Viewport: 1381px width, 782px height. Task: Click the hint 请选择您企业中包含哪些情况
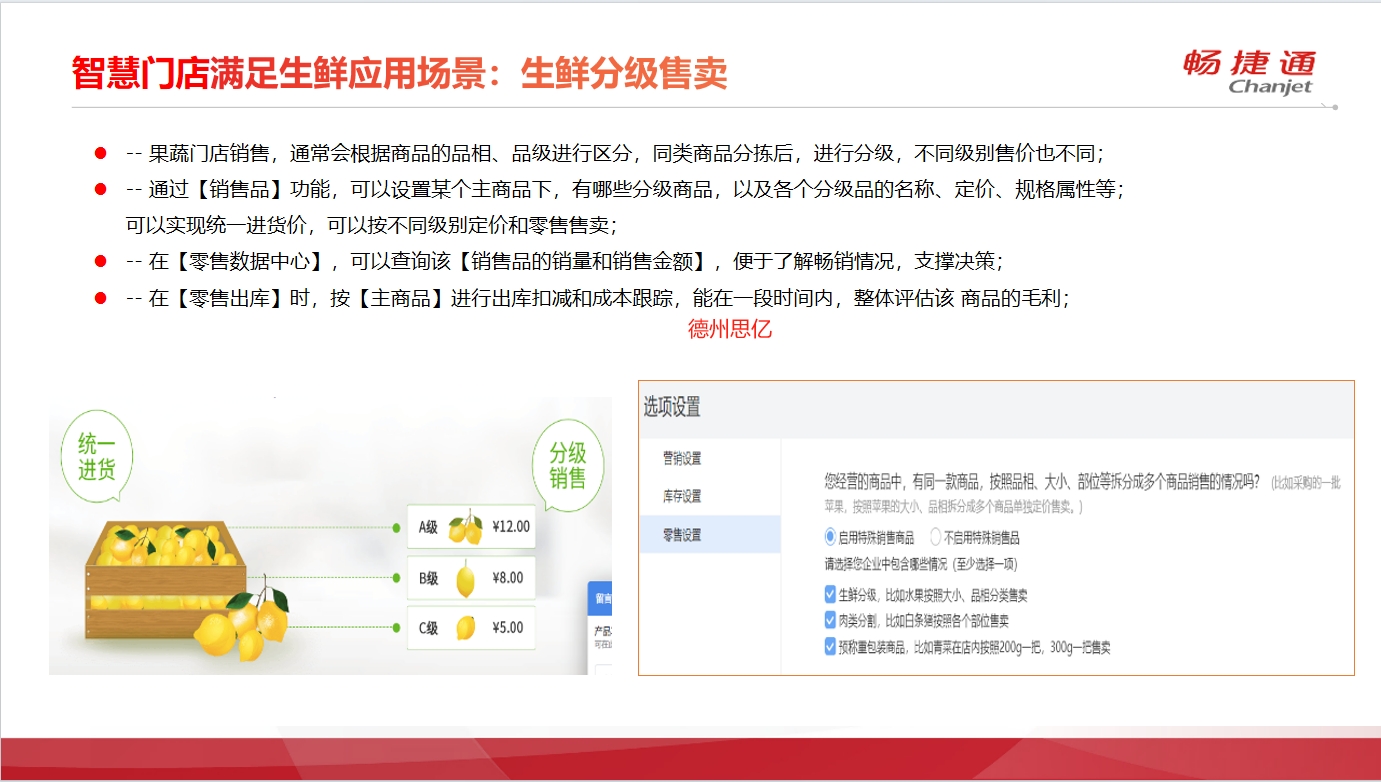pos(921,564)
